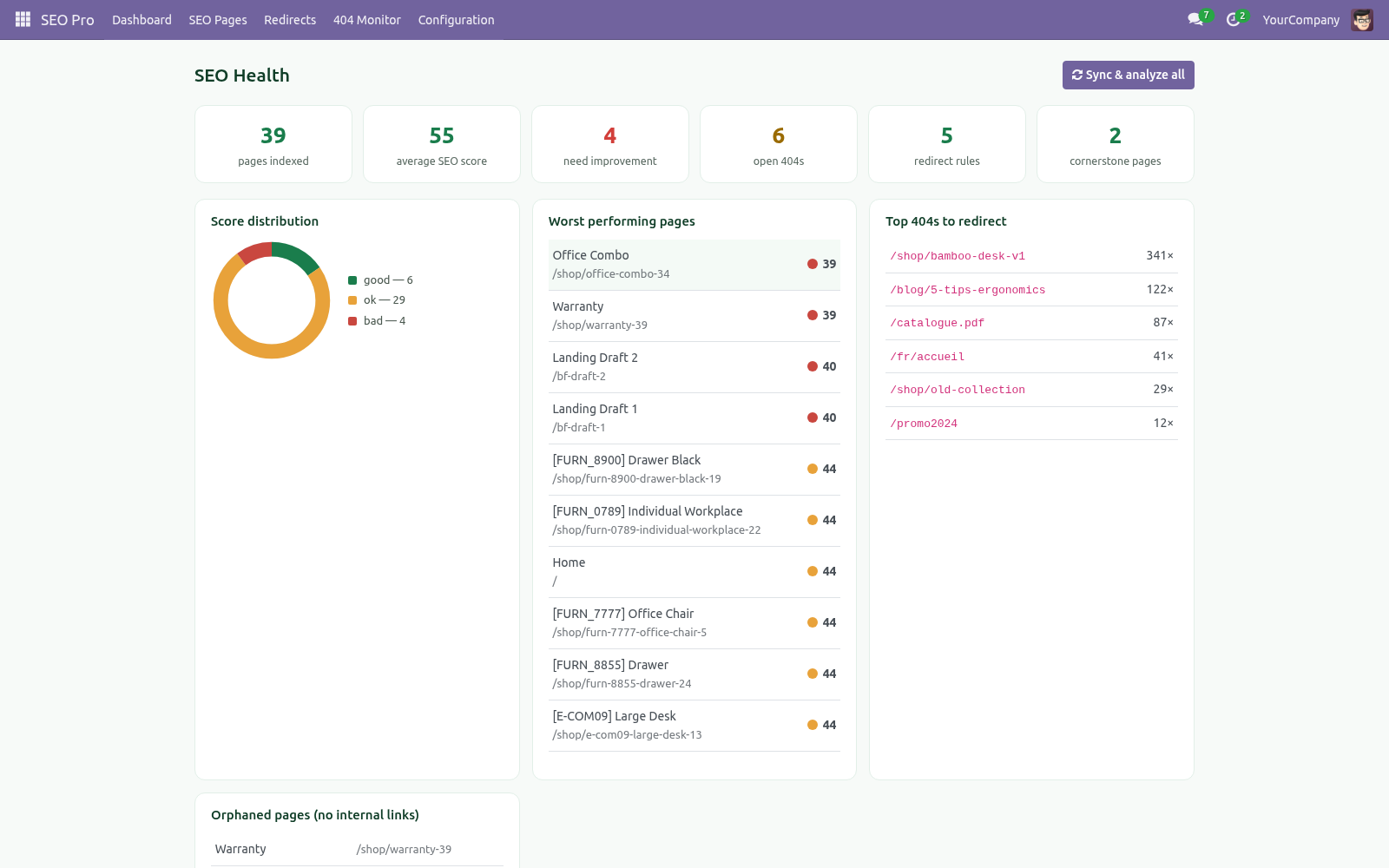
Task: Open the Configuration menu
Action: [456, 19]
